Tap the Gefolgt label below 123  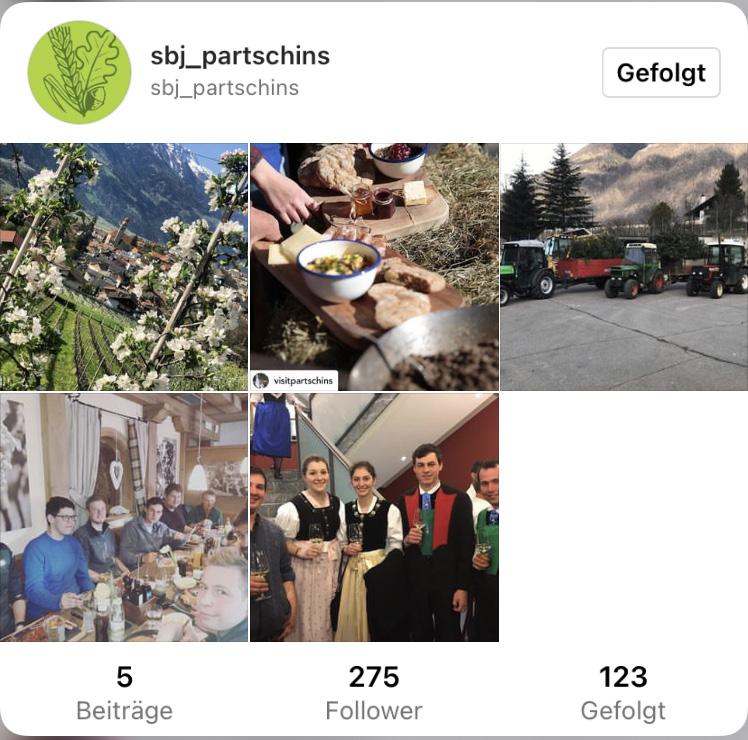click(x=623, y=711)
